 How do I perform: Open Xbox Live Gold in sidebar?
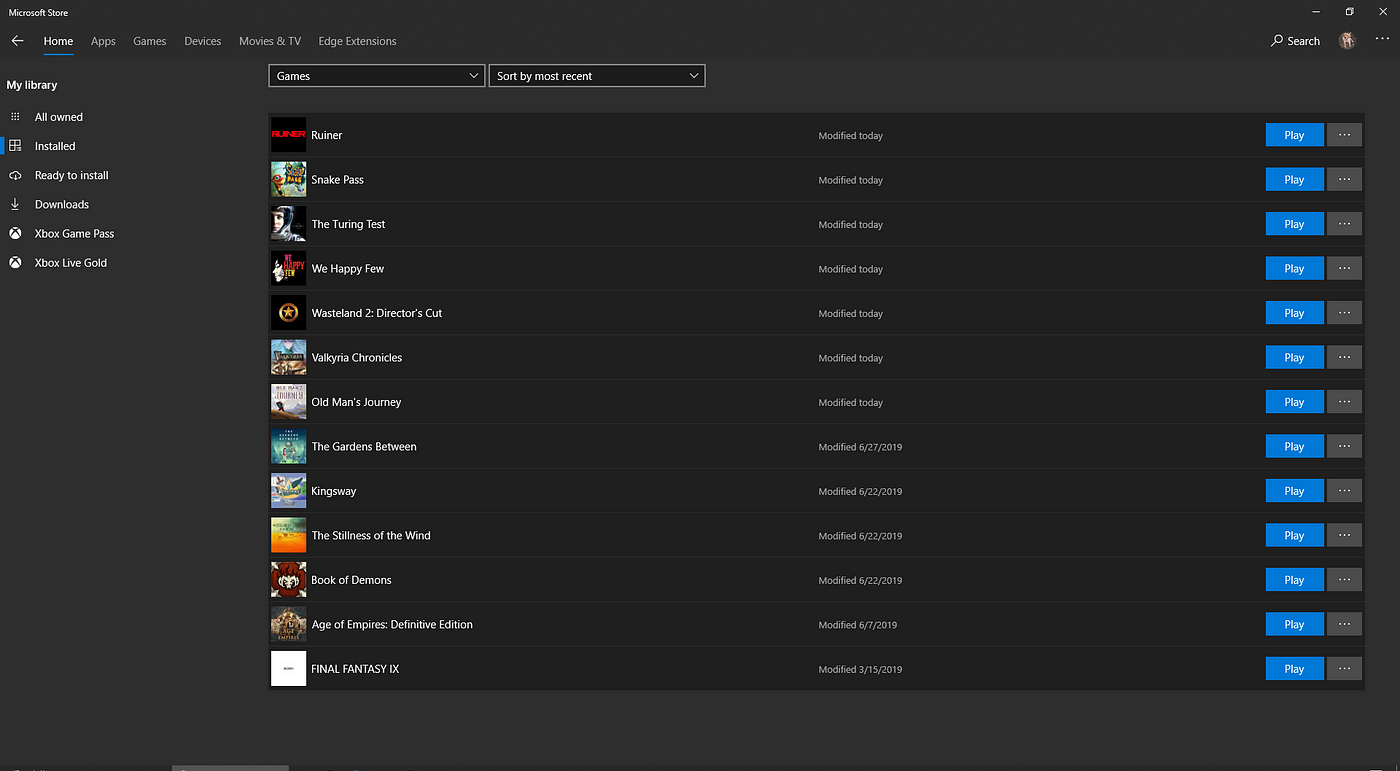pyautogui.click(x=70, y=262)
